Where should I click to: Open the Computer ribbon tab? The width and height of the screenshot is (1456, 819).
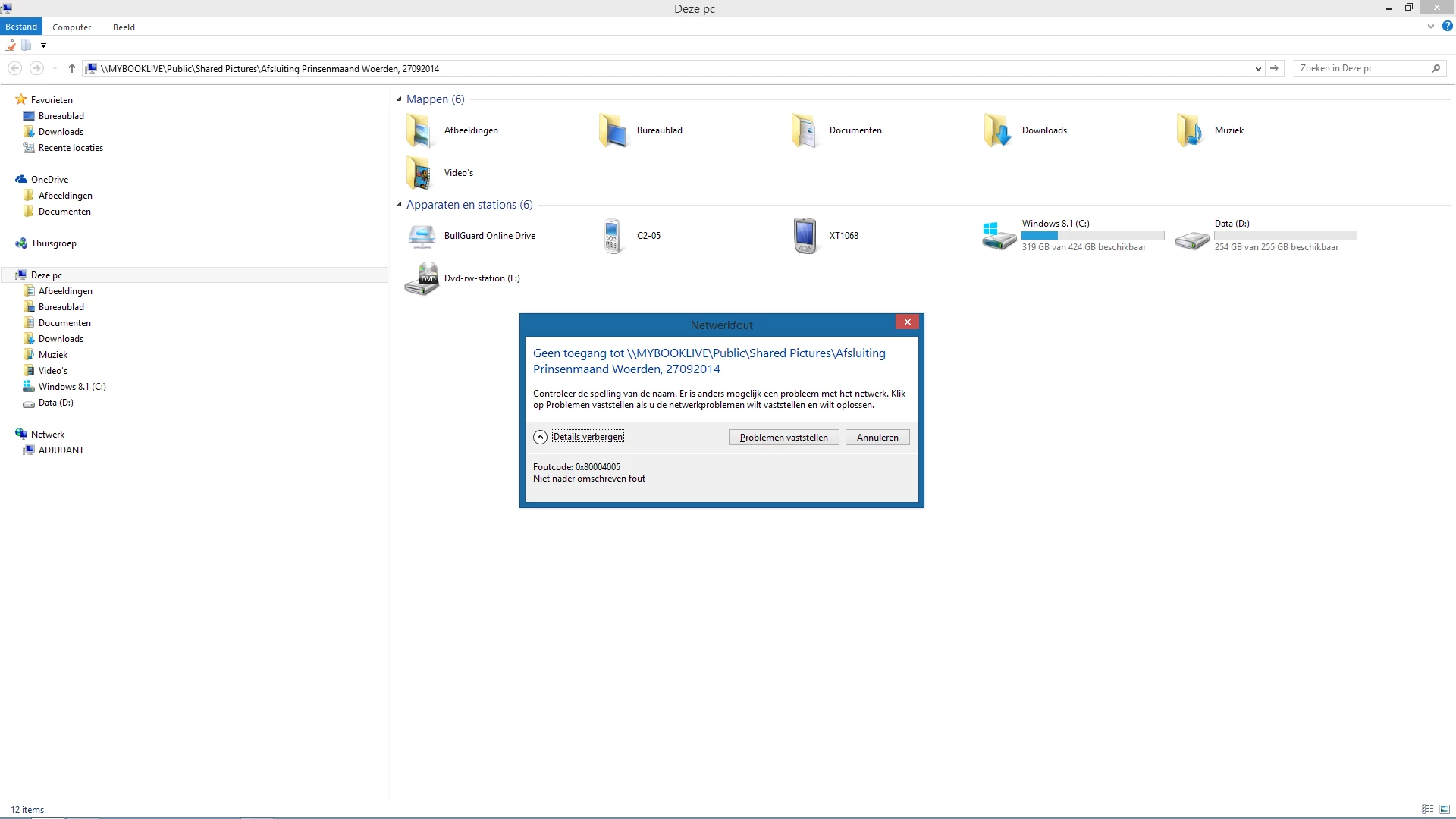point(71,27)
